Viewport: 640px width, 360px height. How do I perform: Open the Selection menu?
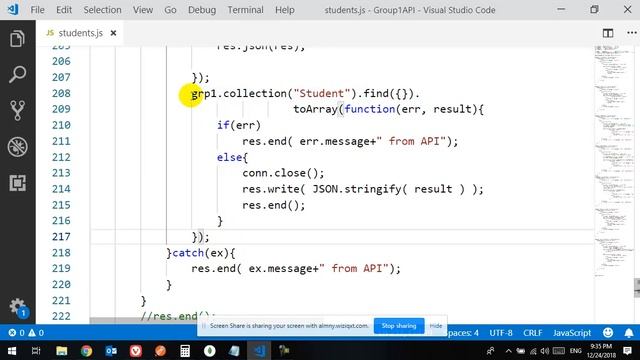click(102, 10)
